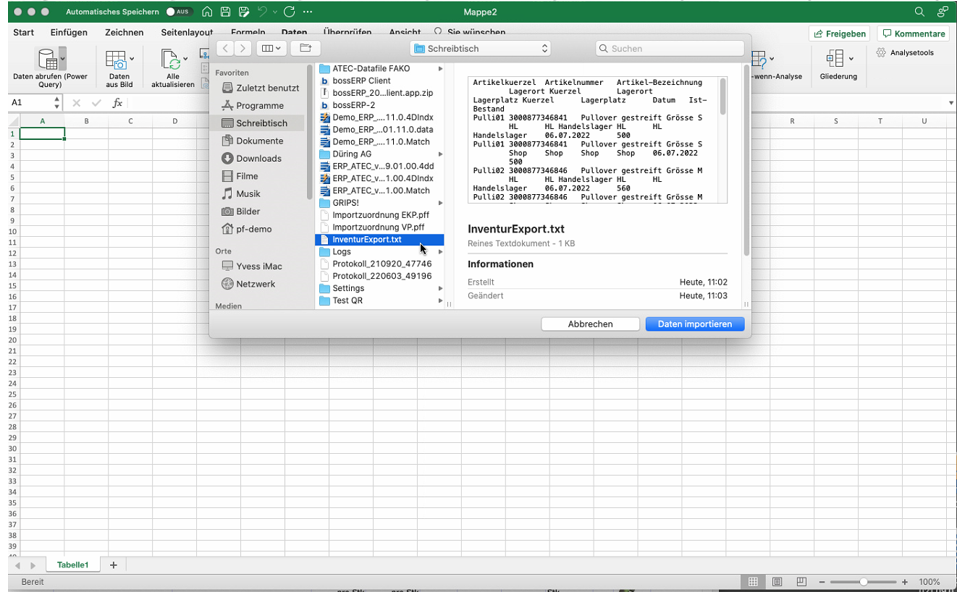Click the Suchen search field
963x595 pixels.
tap(670, 48)
